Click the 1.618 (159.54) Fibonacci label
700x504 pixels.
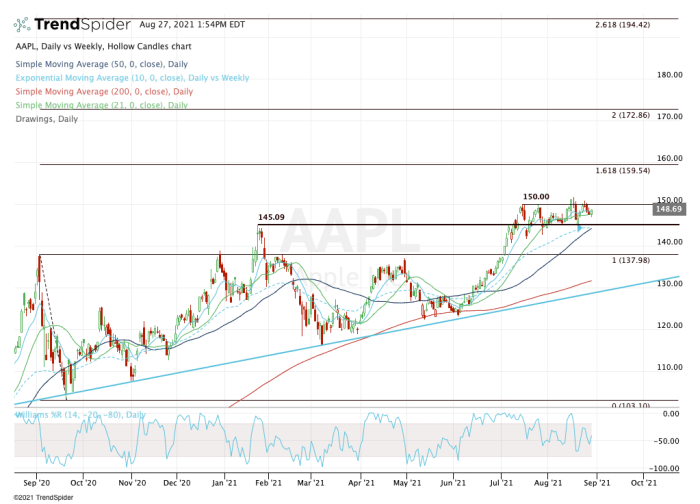point(622,171)
